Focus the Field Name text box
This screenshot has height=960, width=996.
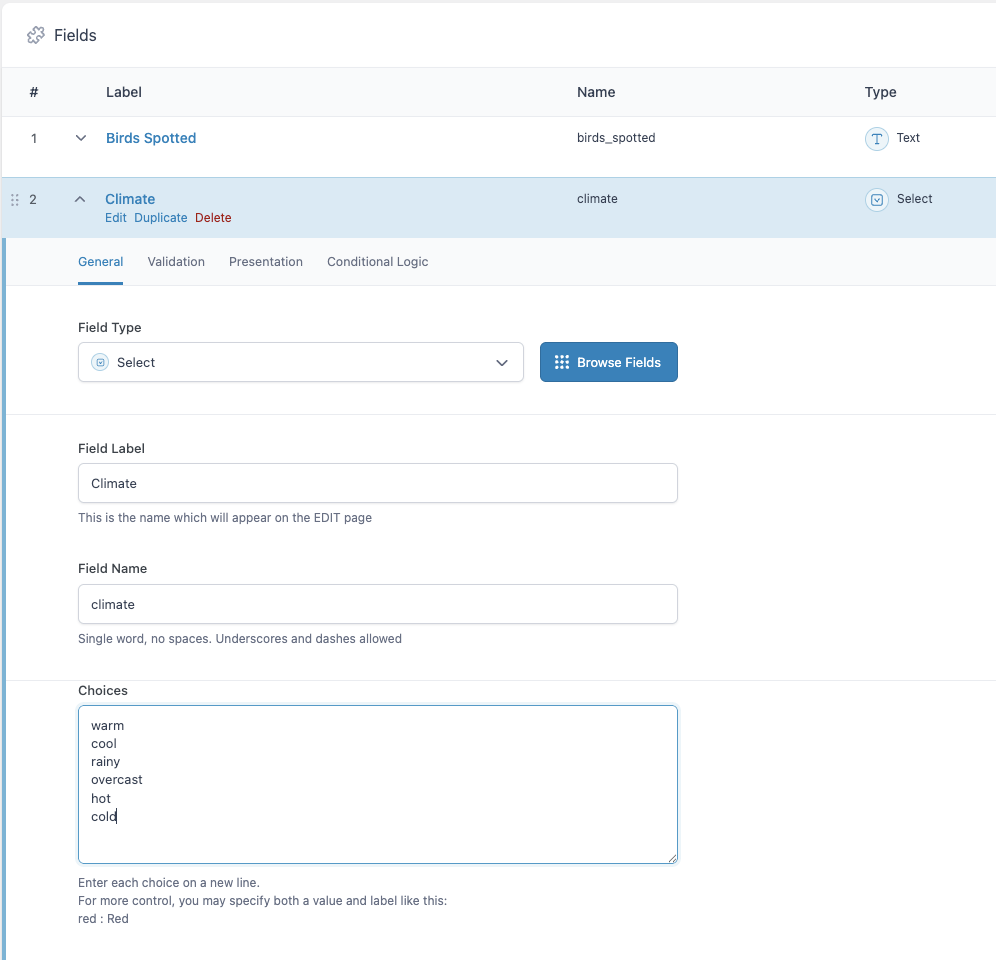pyautogui.click(x=377, y=604)
